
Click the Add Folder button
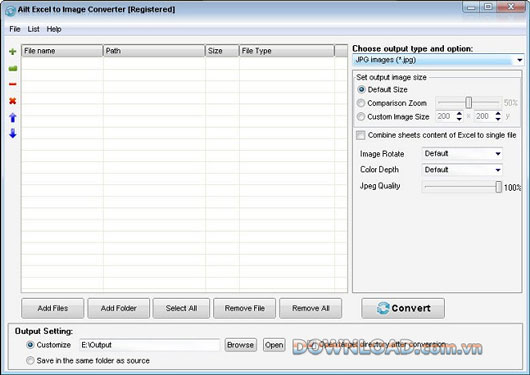(x=119, y=308)
